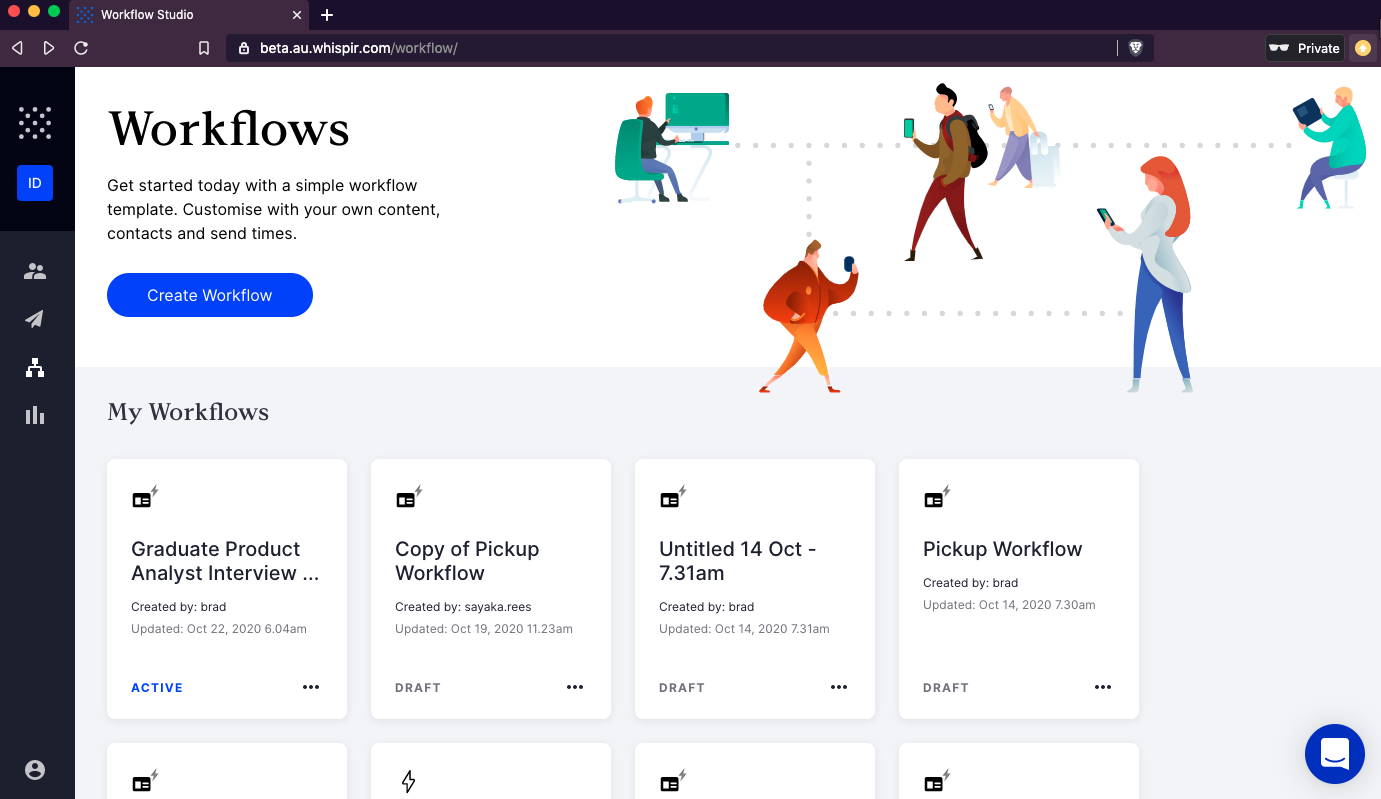Open the user profile icon at sidebar bottom
This screenshot has width=1381, height=799.
[x=35, y=769]
